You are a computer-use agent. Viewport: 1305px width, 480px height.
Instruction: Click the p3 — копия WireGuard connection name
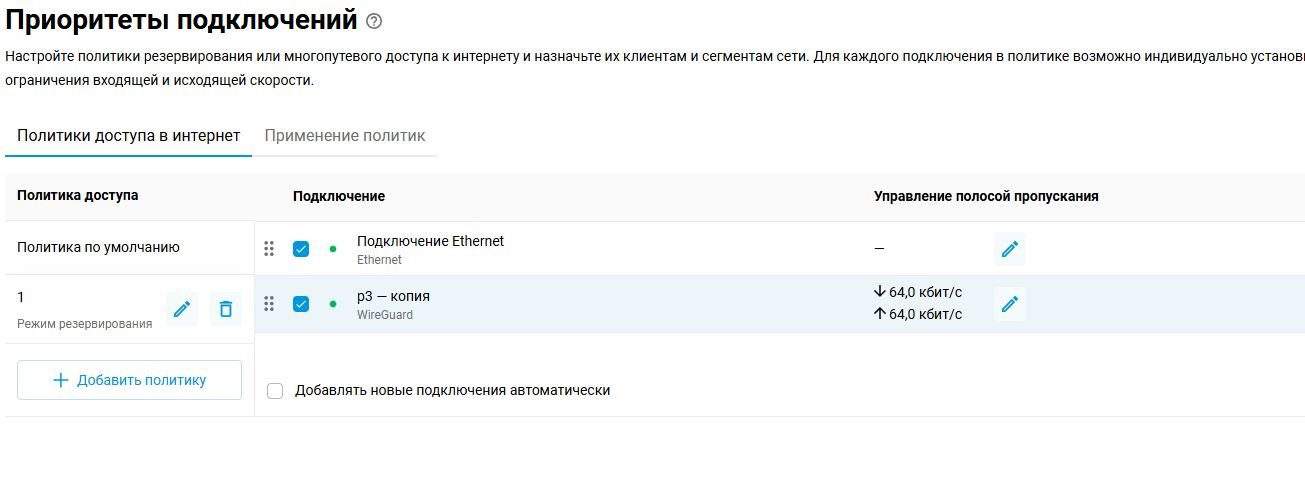click(393, 296)
